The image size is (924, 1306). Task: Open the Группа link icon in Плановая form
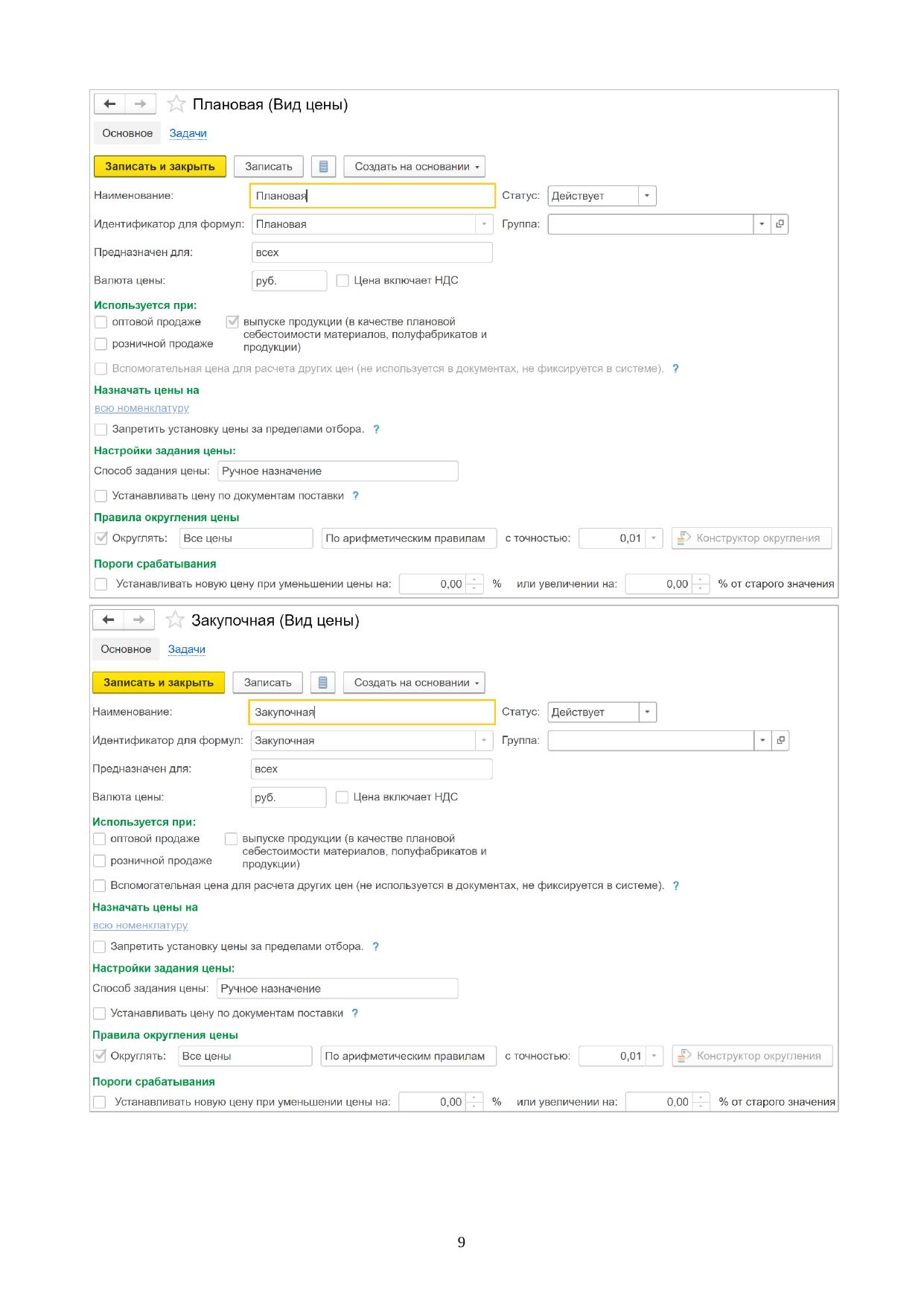pos(780,224)
